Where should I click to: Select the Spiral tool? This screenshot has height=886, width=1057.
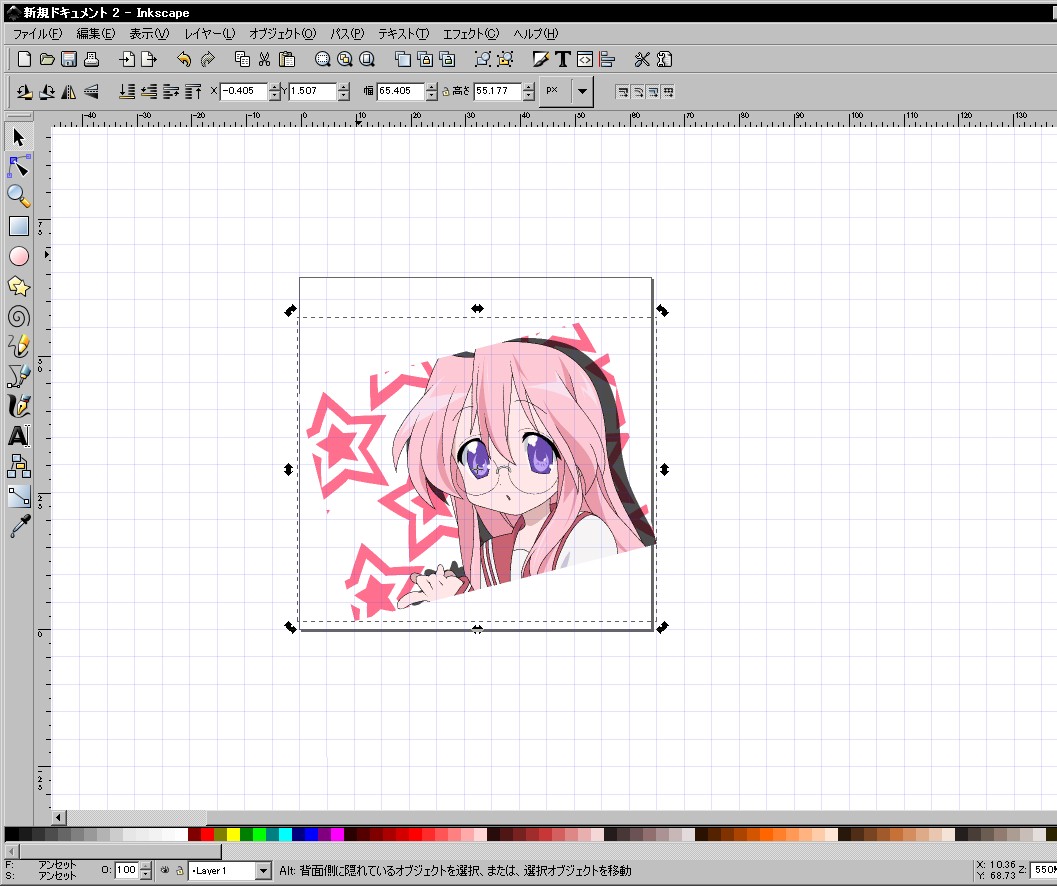pyautogui.click(x=18, y=316)
